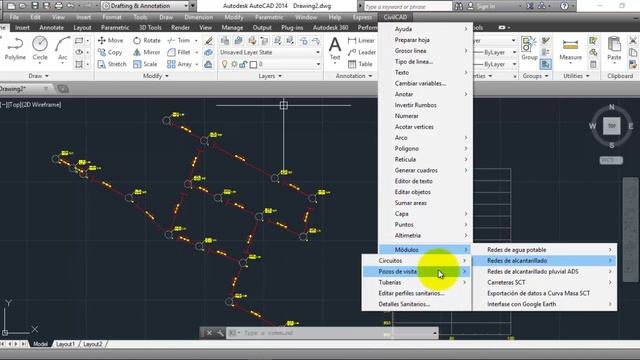Click the Erase tool icon
The width and height of the screenshot is (640, 360).
tap(209, 40)
